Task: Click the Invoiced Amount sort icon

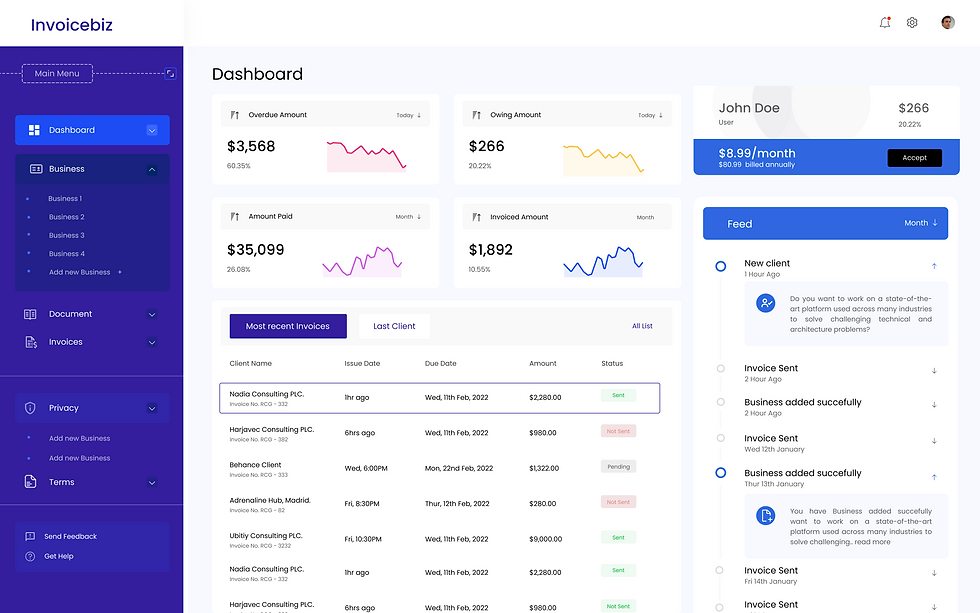Action: (x=476, y=217)
